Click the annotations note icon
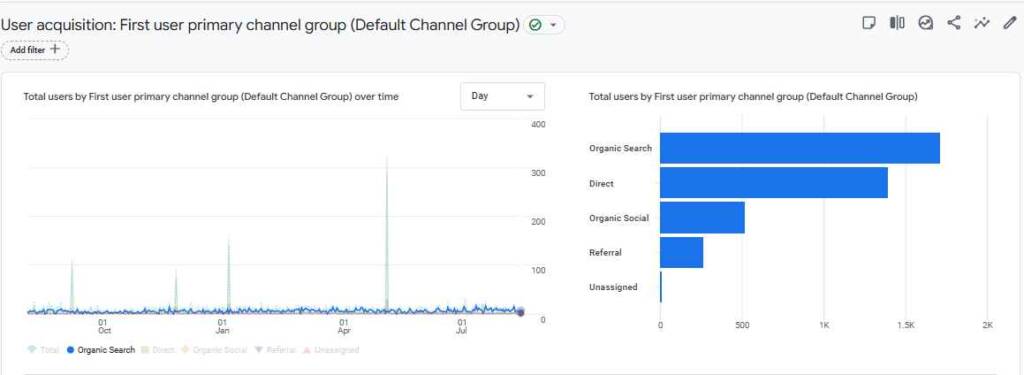This screenshot has width=1024, height=375. coord(869,24)
